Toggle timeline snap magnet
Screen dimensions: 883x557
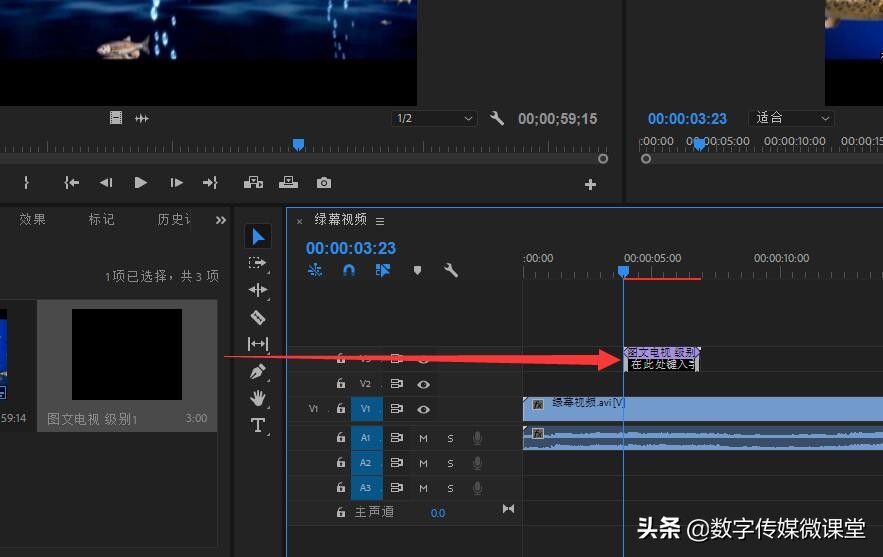coord(349,270)
